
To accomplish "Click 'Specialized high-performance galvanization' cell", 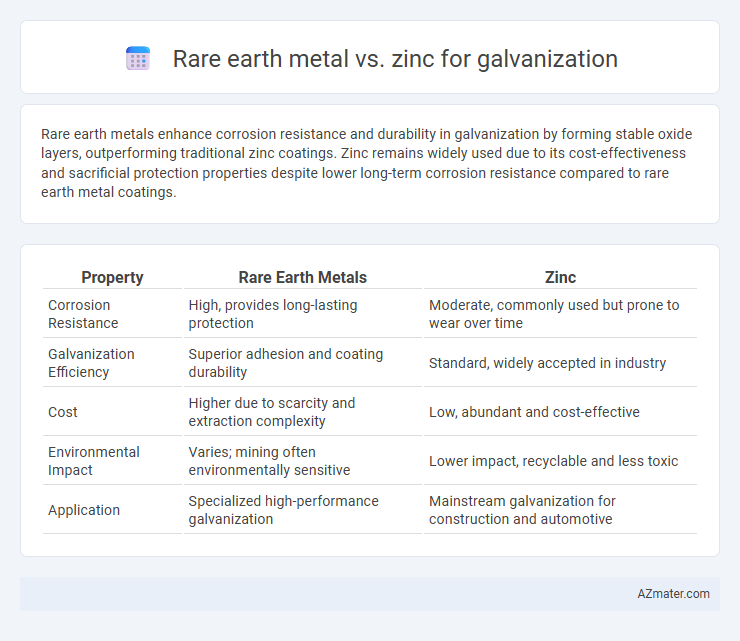I will (x=303, y=510).
